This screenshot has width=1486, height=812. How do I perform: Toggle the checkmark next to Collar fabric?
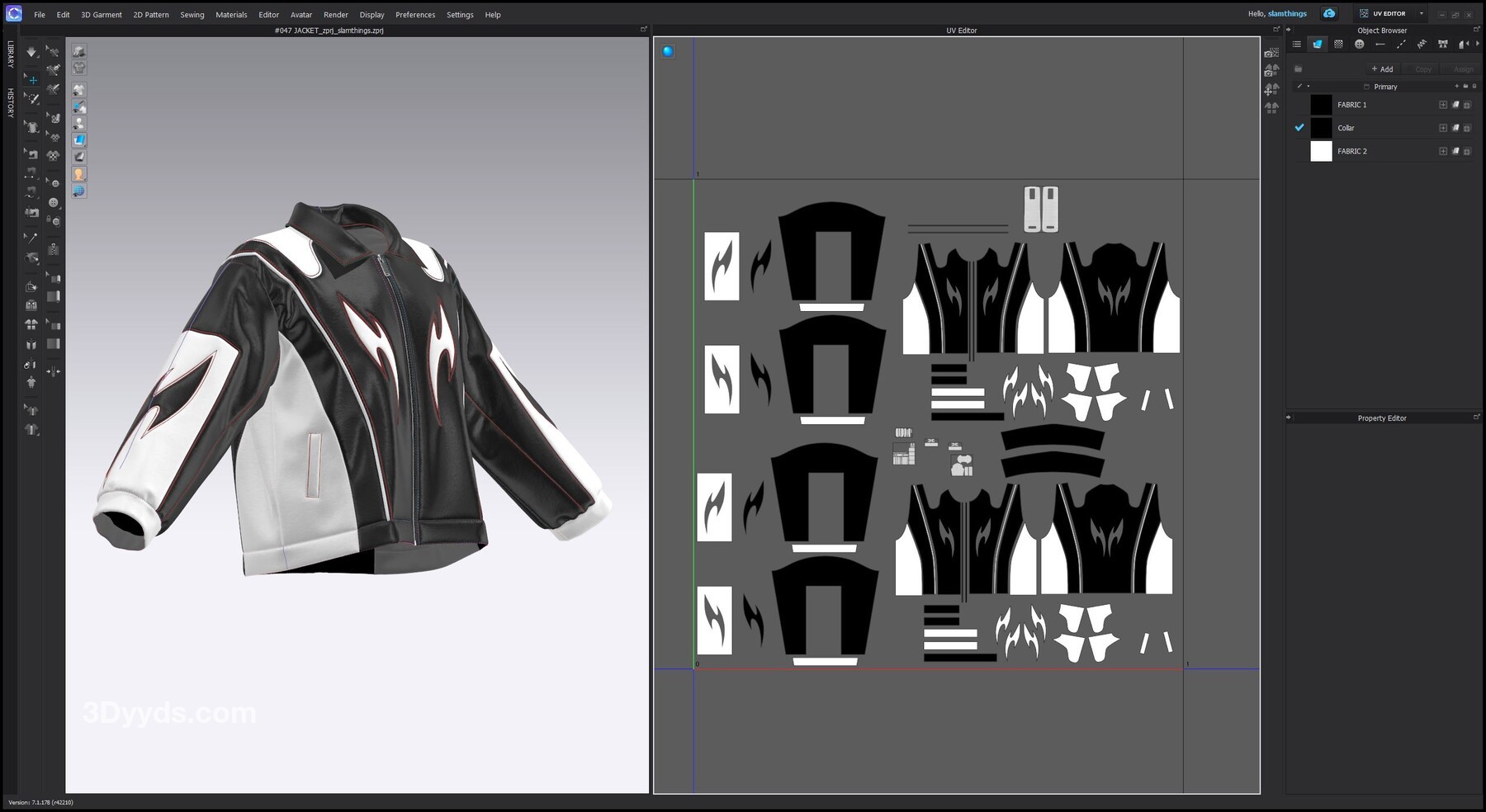1299,128
